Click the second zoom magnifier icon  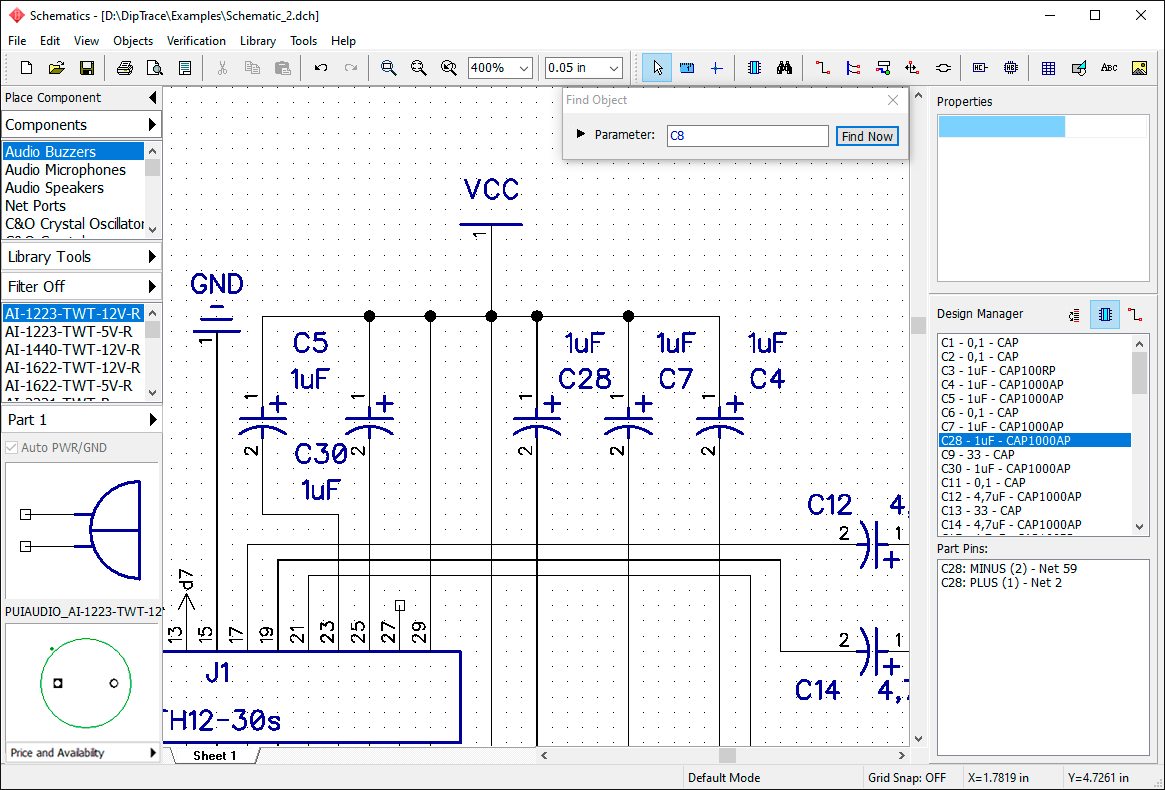click(418, 68)
